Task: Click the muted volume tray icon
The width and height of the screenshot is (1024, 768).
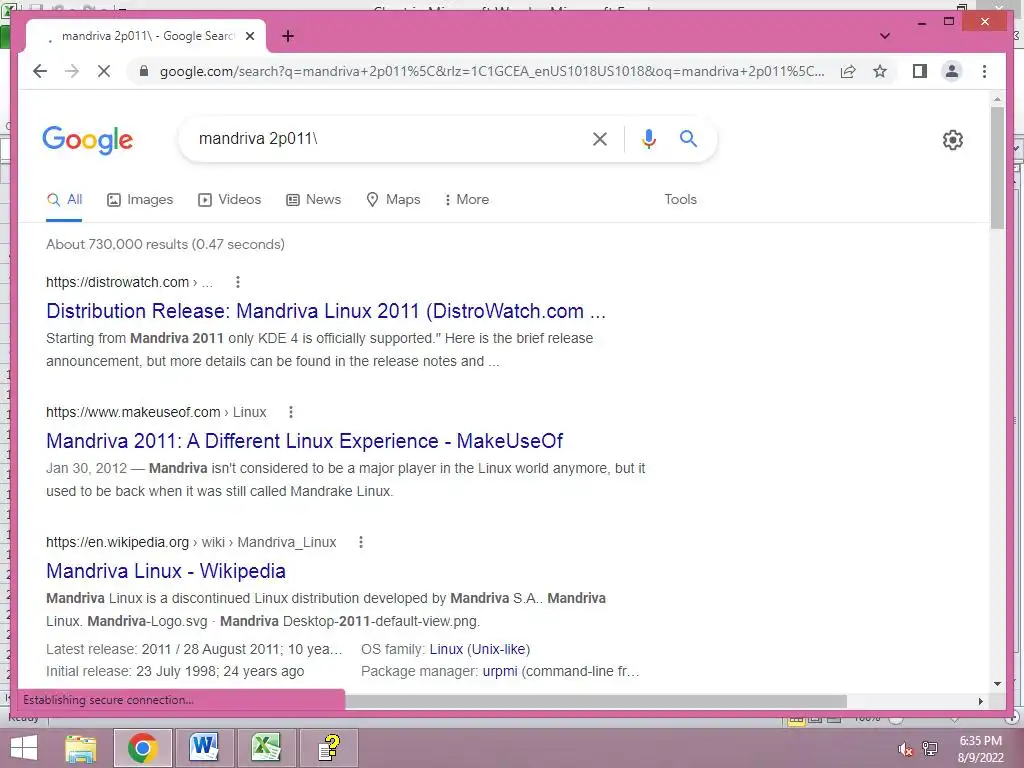Action: pos(905,749)
